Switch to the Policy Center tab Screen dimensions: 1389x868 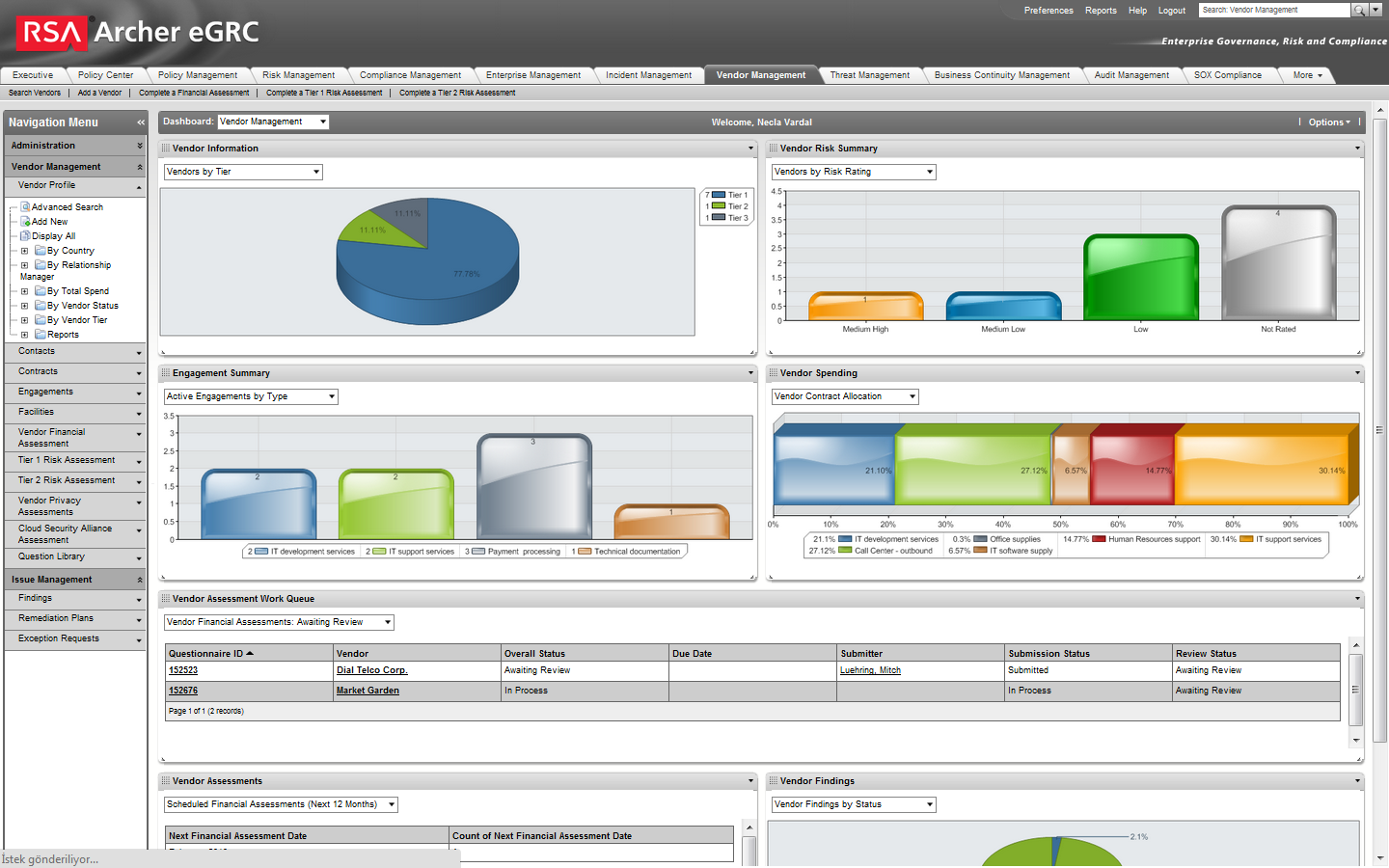point(105,75)
